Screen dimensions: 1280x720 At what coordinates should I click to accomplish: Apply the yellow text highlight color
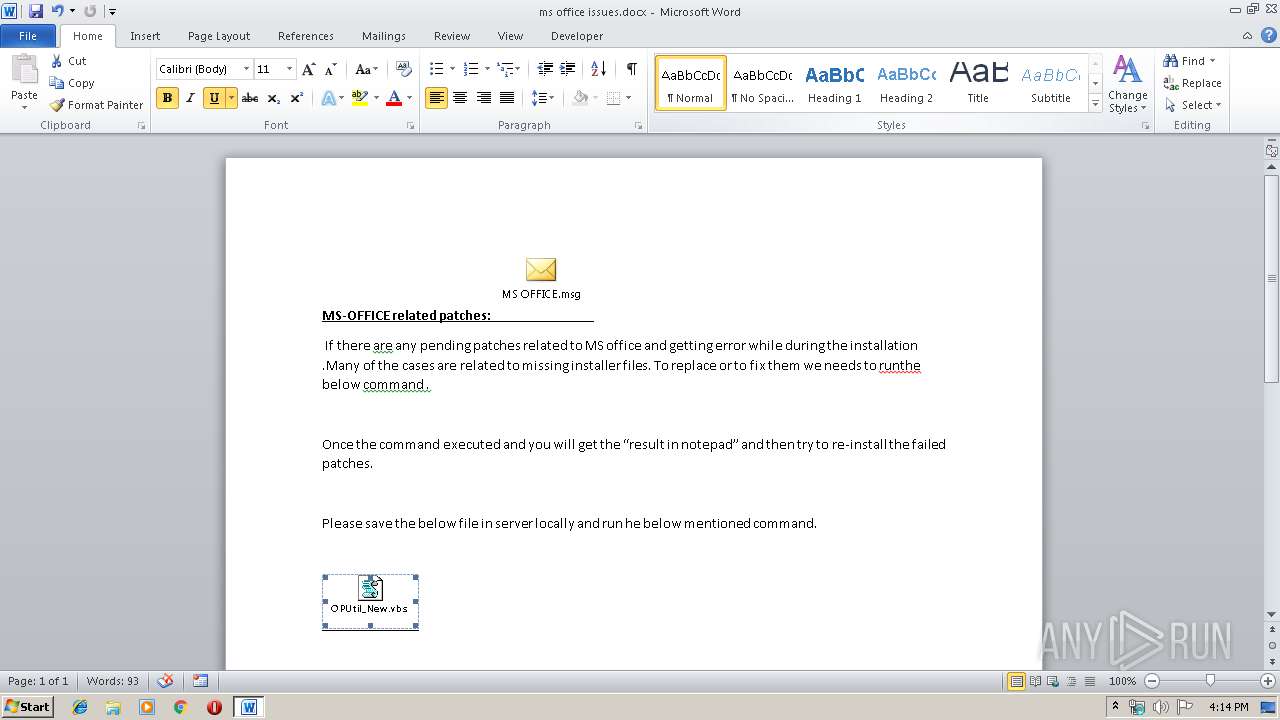tap(360, 98)
